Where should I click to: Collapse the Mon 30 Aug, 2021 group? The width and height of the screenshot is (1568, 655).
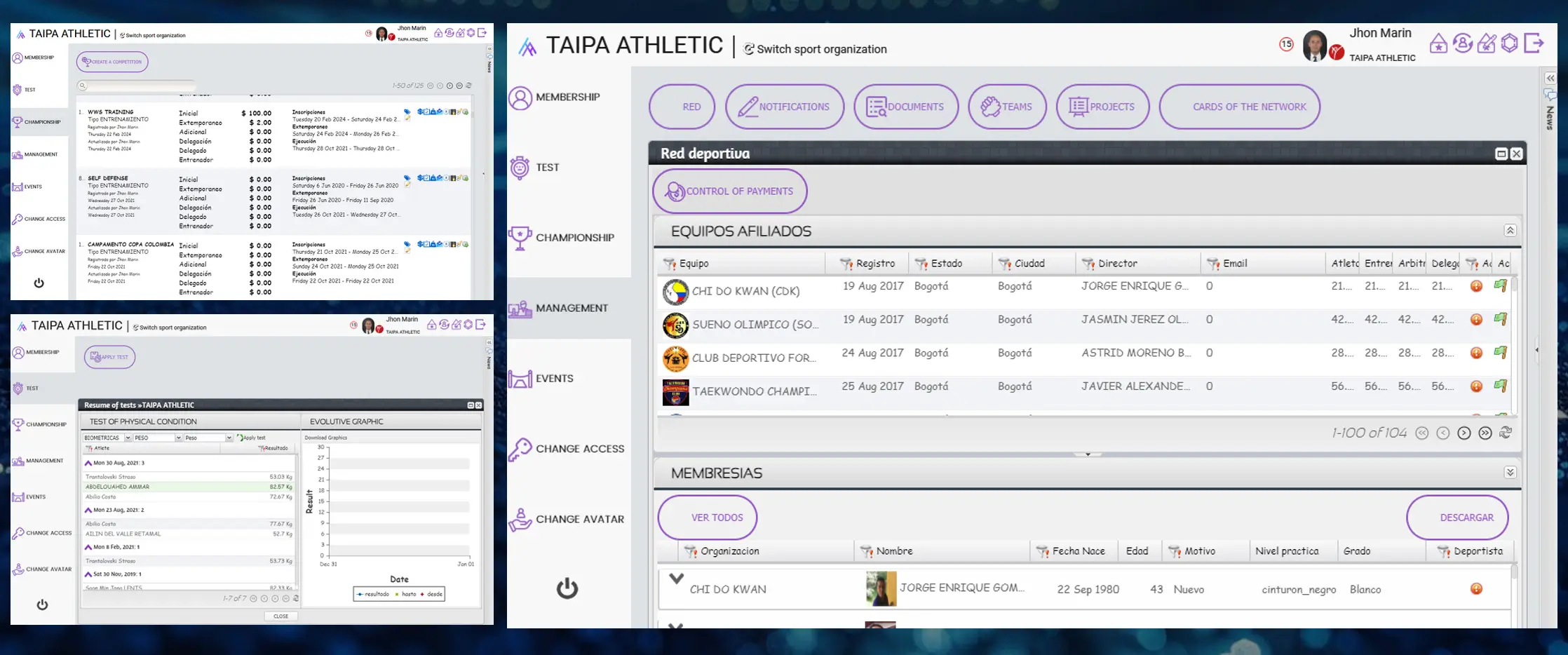(88, 463)
